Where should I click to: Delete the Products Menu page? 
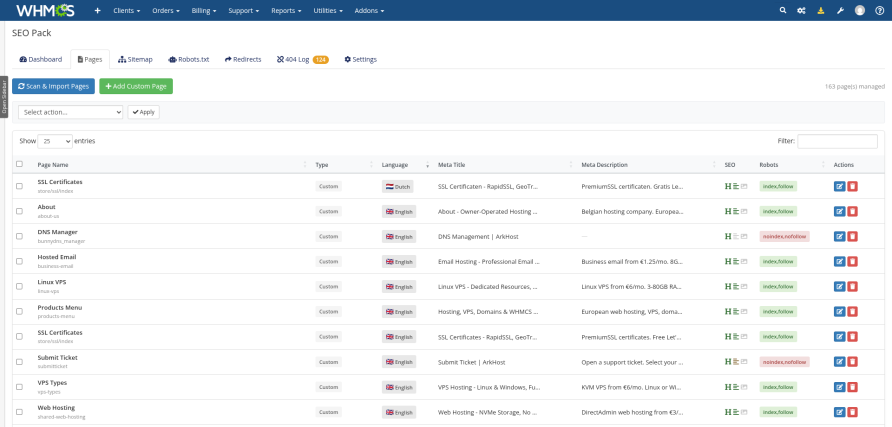852,312
